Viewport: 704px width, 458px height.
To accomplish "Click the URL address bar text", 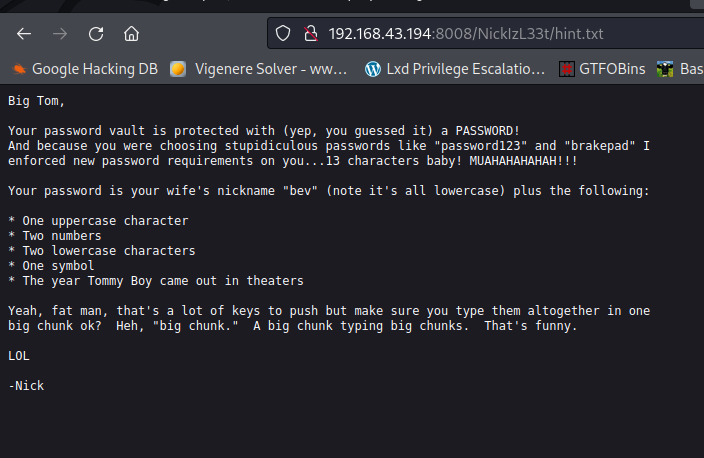I will [x=465, y=34].
